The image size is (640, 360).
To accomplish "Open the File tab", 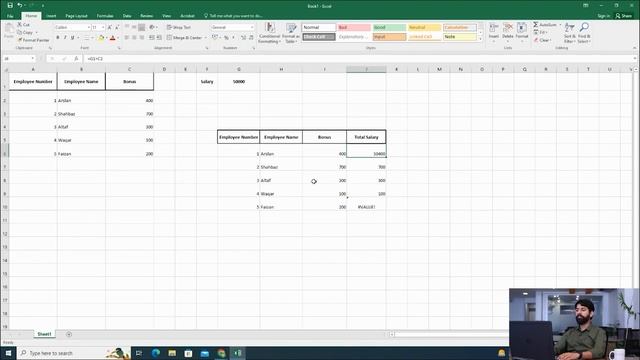I will point(10,16).
